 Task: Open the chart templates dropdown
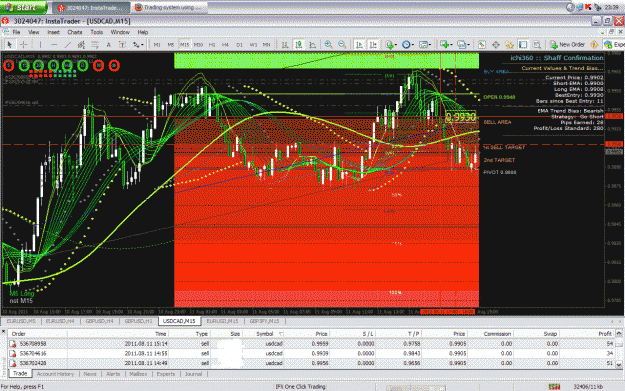425,45
